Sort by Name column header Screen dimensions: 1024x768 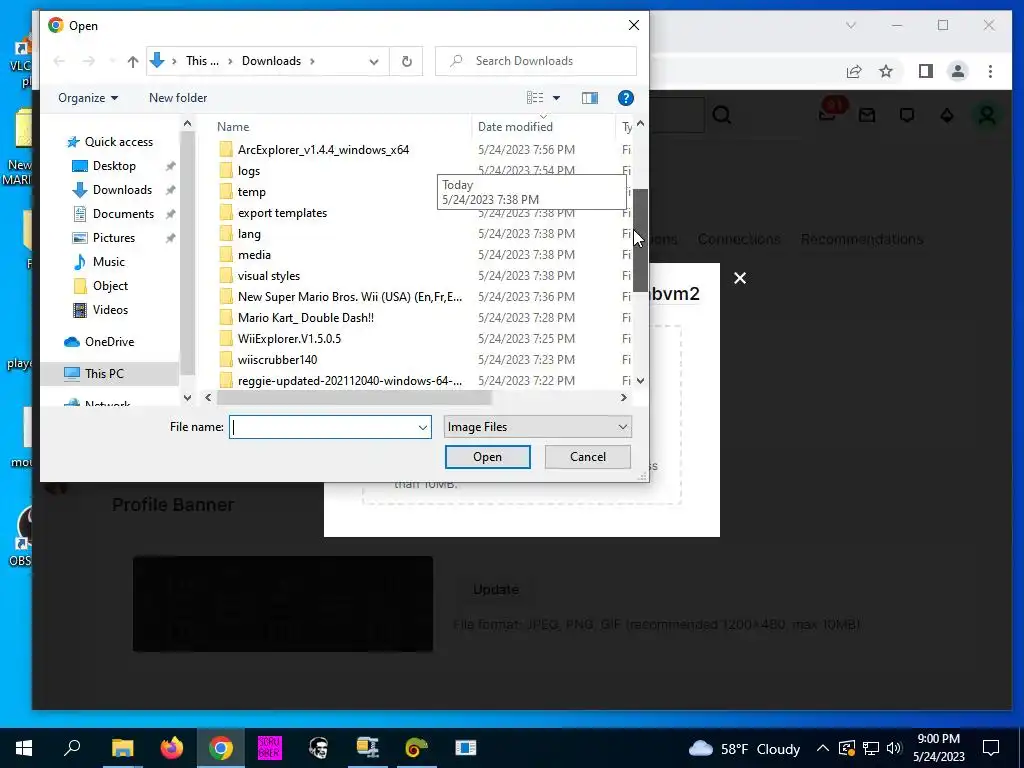coord(233,127)
